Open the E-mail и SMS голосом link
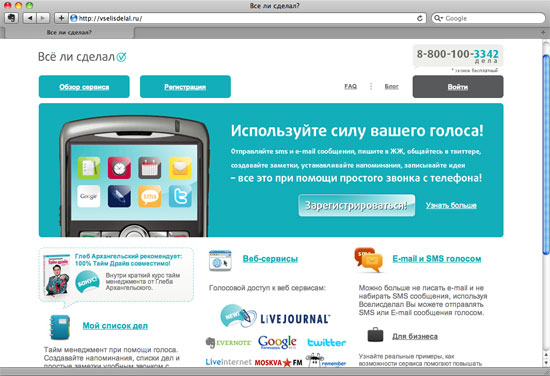This screenshot has height=376, width=550. tap(437, 259)
